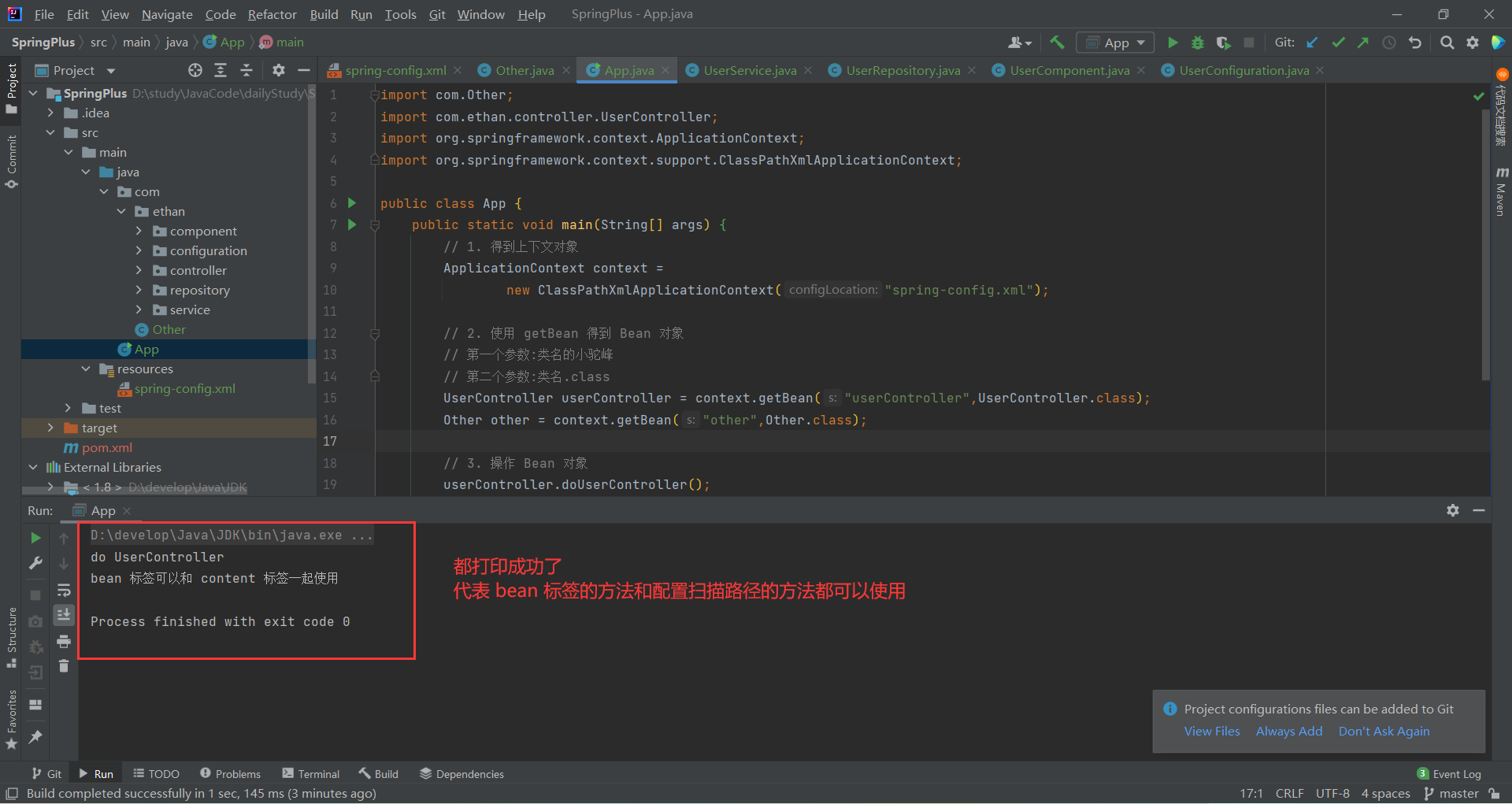Viewport: 1512px width, 804px height.
Task: Expand the configuration package
Action: tap(139, 251)
